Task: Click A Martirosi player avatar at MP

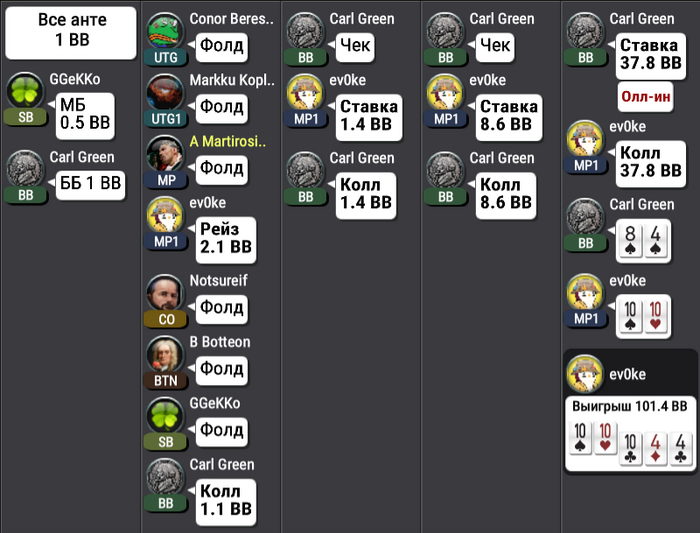Action: click(x=166, y=154)
